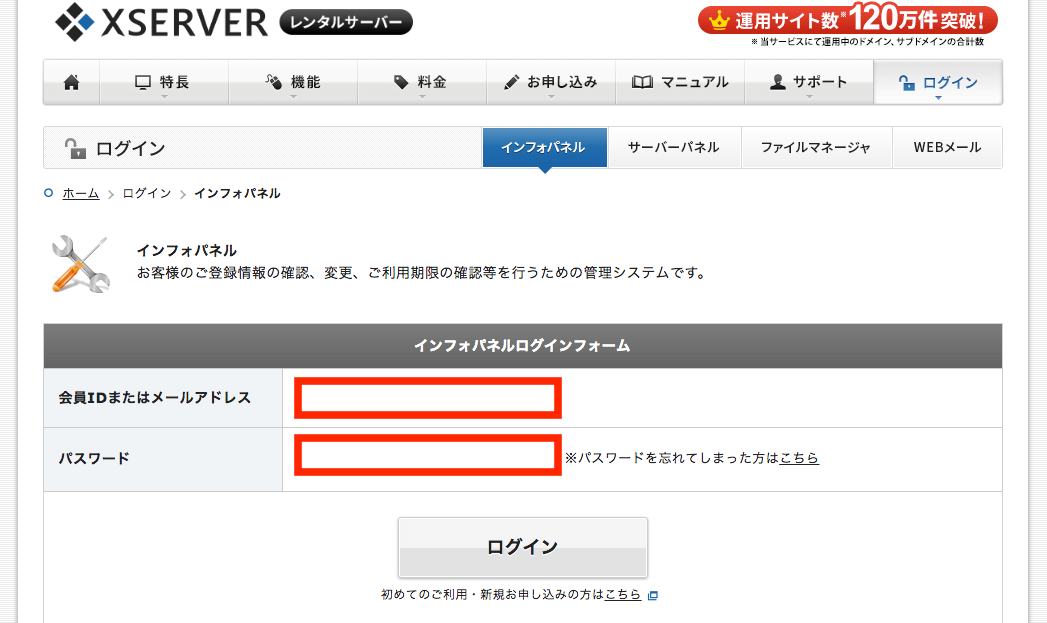Follow the forgotten password こちら link
This screenshot has height=623, width=1047.
click(x=798, y=458)
